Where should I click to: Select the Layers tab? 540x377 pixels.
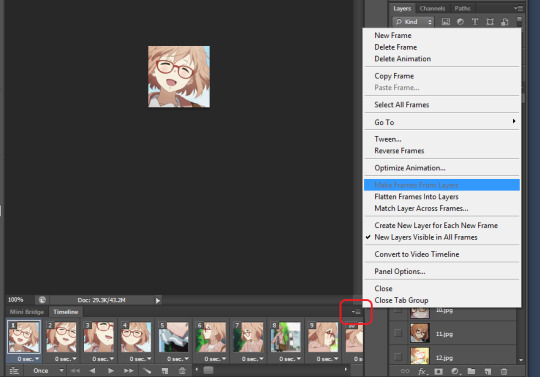[402, 8]
